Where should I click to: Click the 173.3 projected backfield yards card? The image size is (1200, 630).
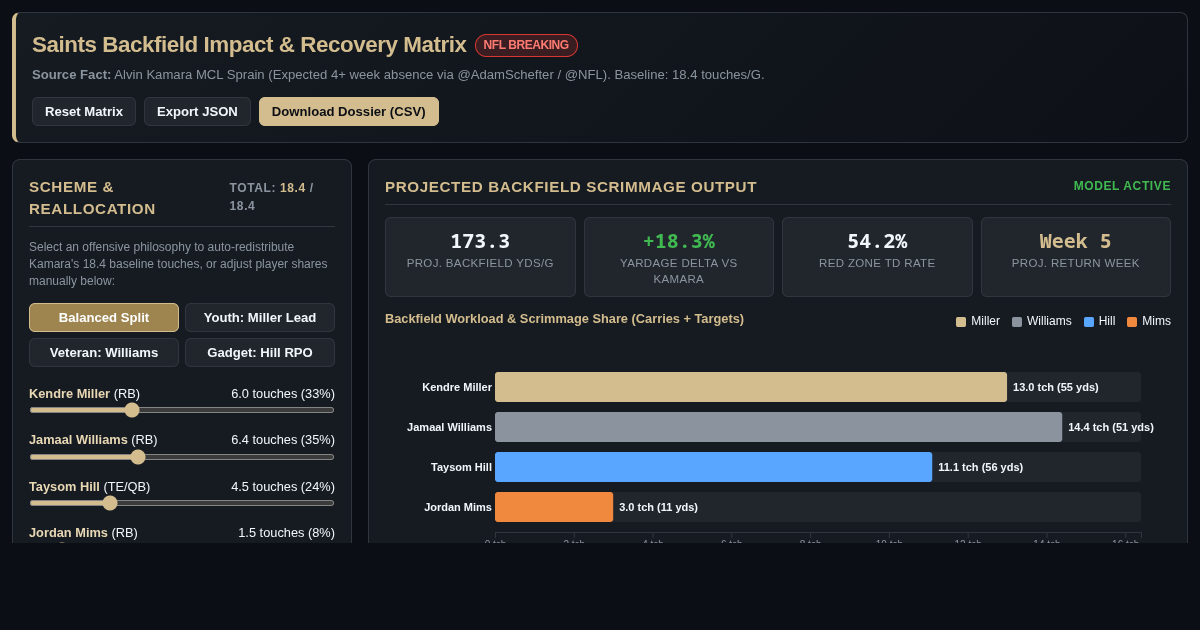tap(480, 257)
